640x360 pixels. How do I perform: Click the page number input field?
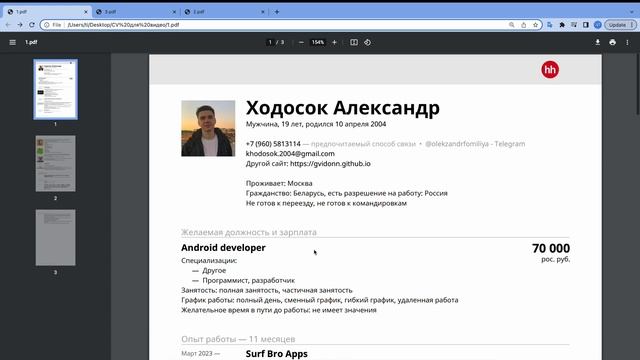[x=270, y=42]
